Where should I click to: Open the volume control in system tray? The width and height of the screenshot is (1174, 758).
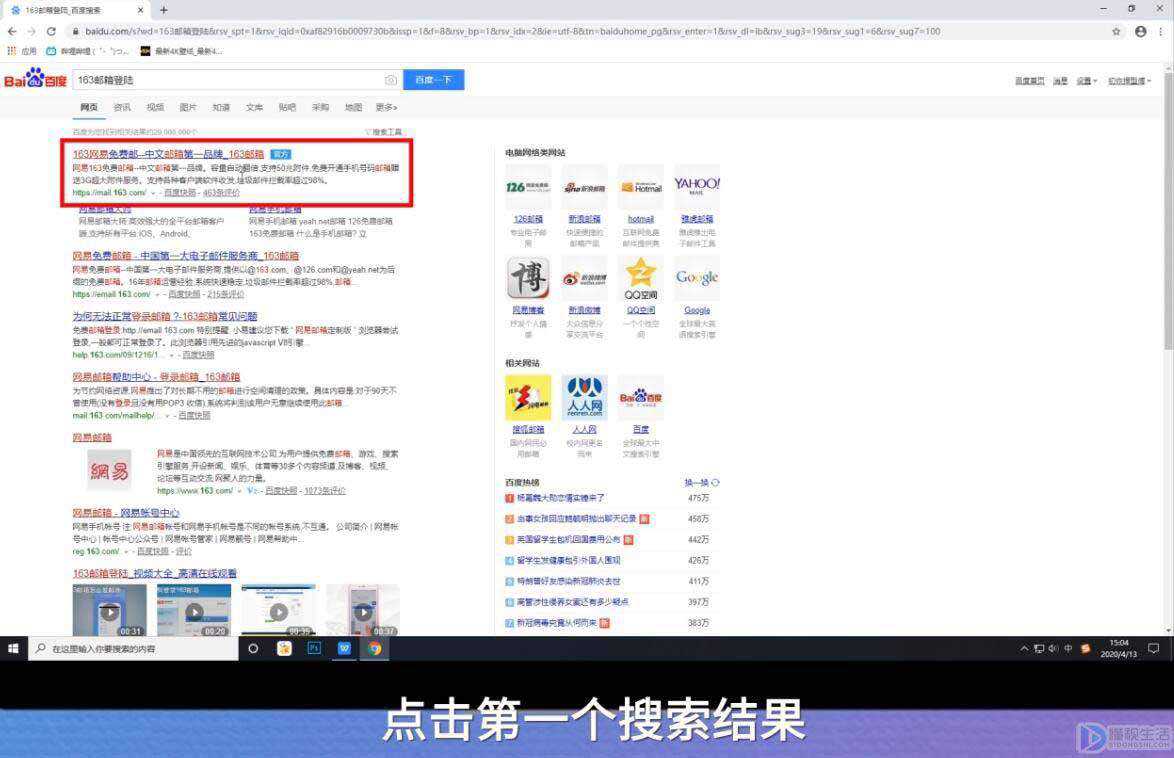point(1053,649)
